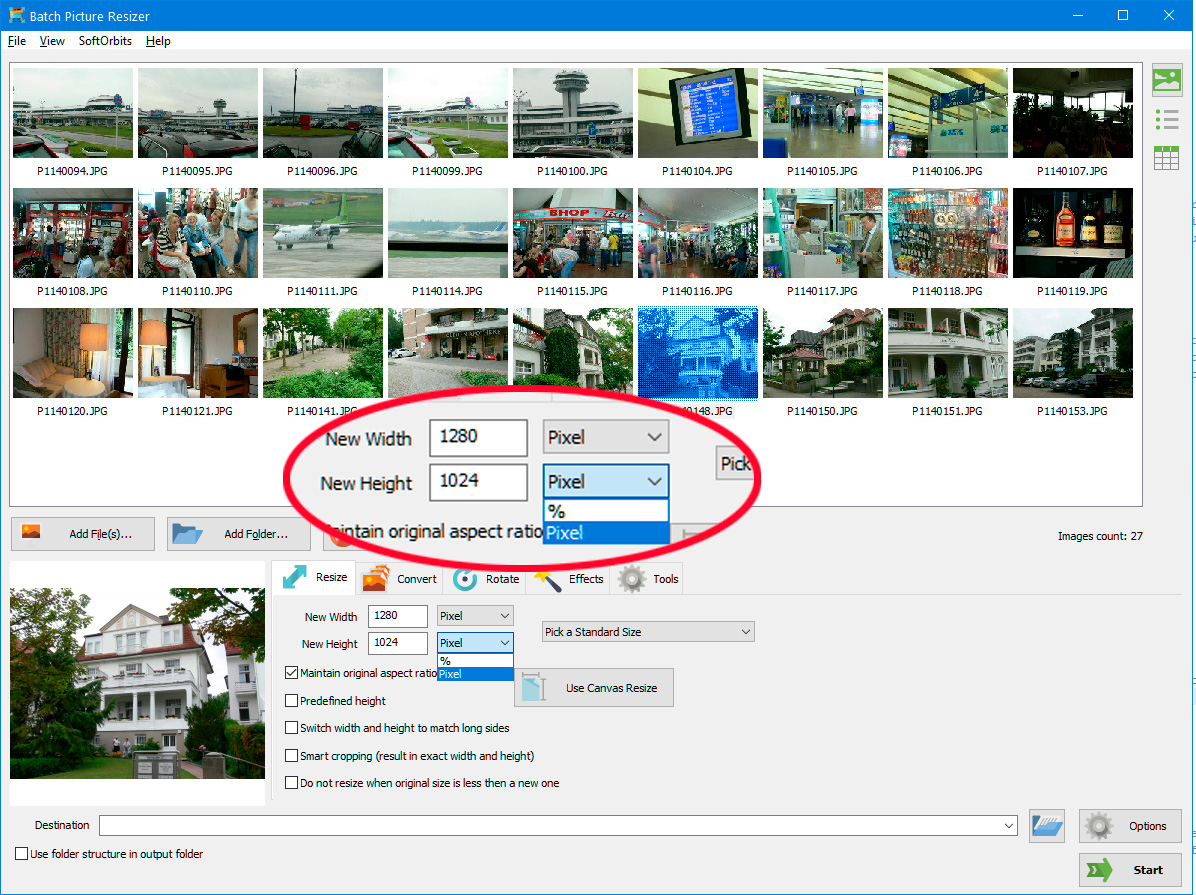Switch to list view icon
This screenshot has height=895, width=1196.
(x=1166, y=119)
